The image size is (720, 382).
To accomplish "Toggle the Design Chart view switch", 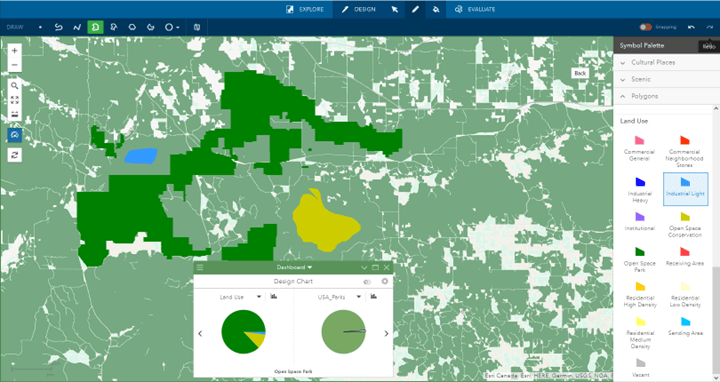I will 367,281.
